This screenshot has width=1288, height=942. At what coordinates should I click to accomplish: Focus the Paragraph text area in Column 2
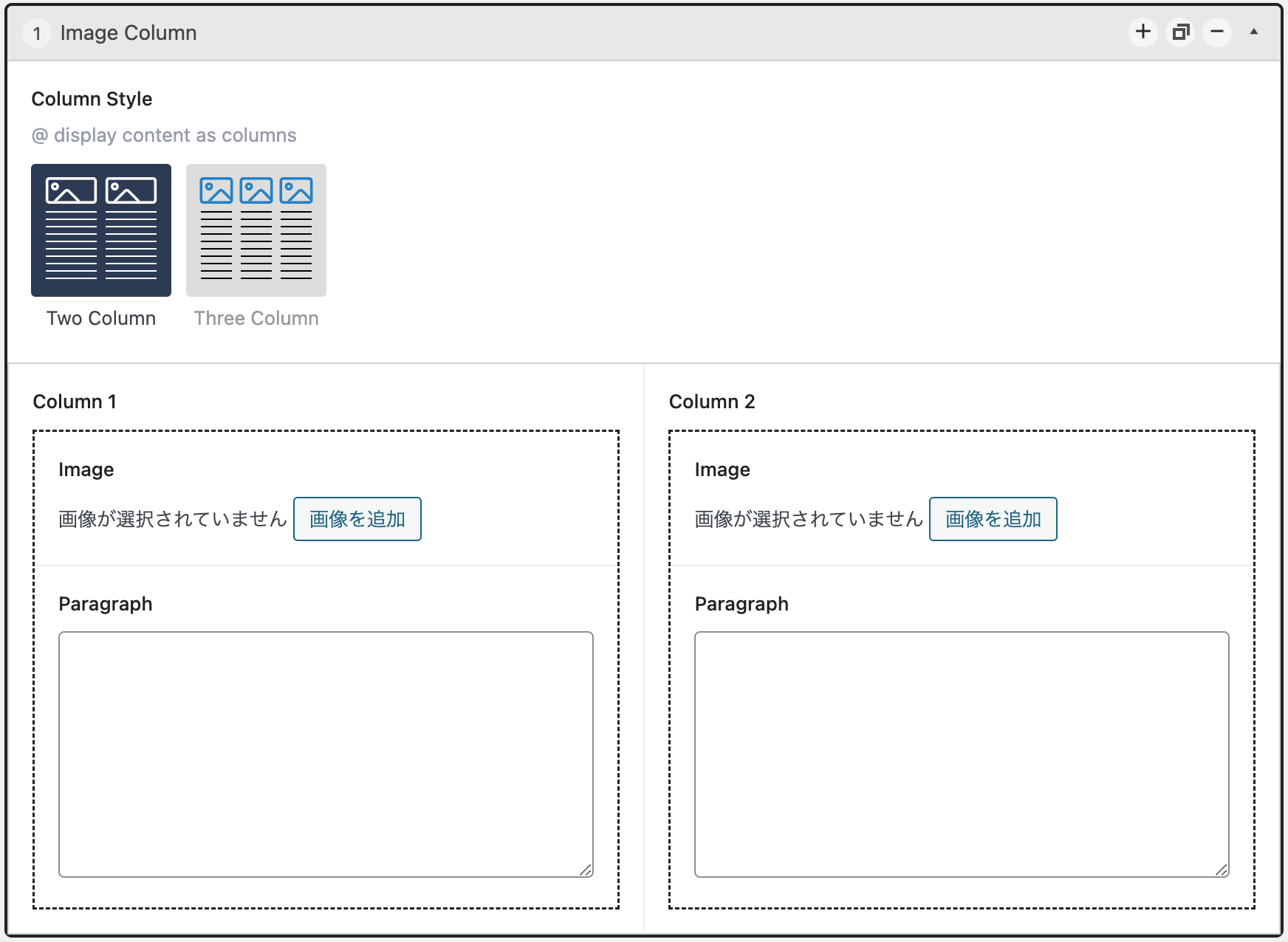tap(962, 754)
